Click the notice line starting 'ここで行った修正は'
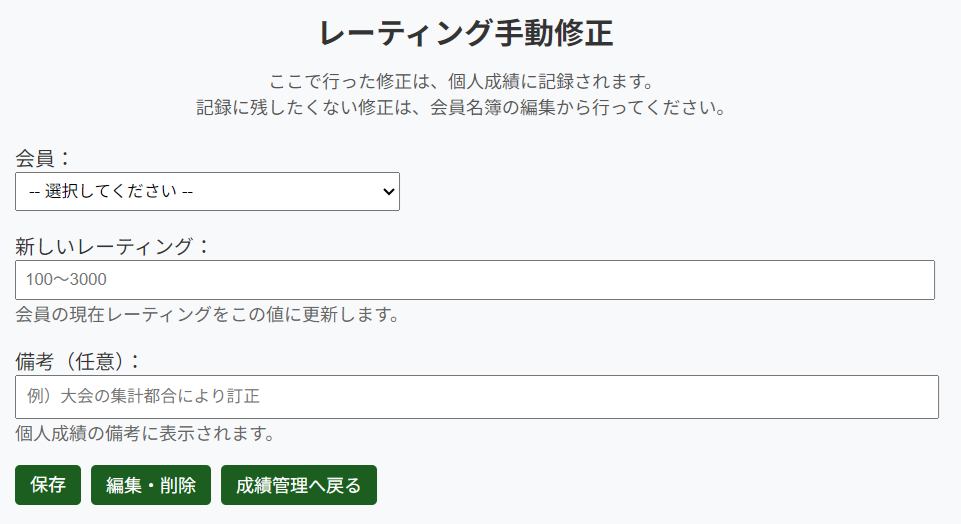Screen dimensions: 961x524 461,81
